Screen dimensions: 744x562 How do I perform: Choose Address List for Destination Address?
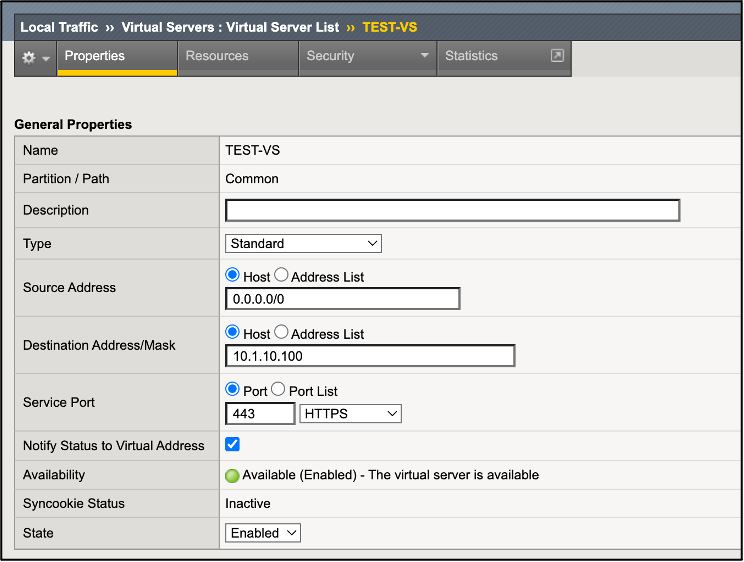281,332
